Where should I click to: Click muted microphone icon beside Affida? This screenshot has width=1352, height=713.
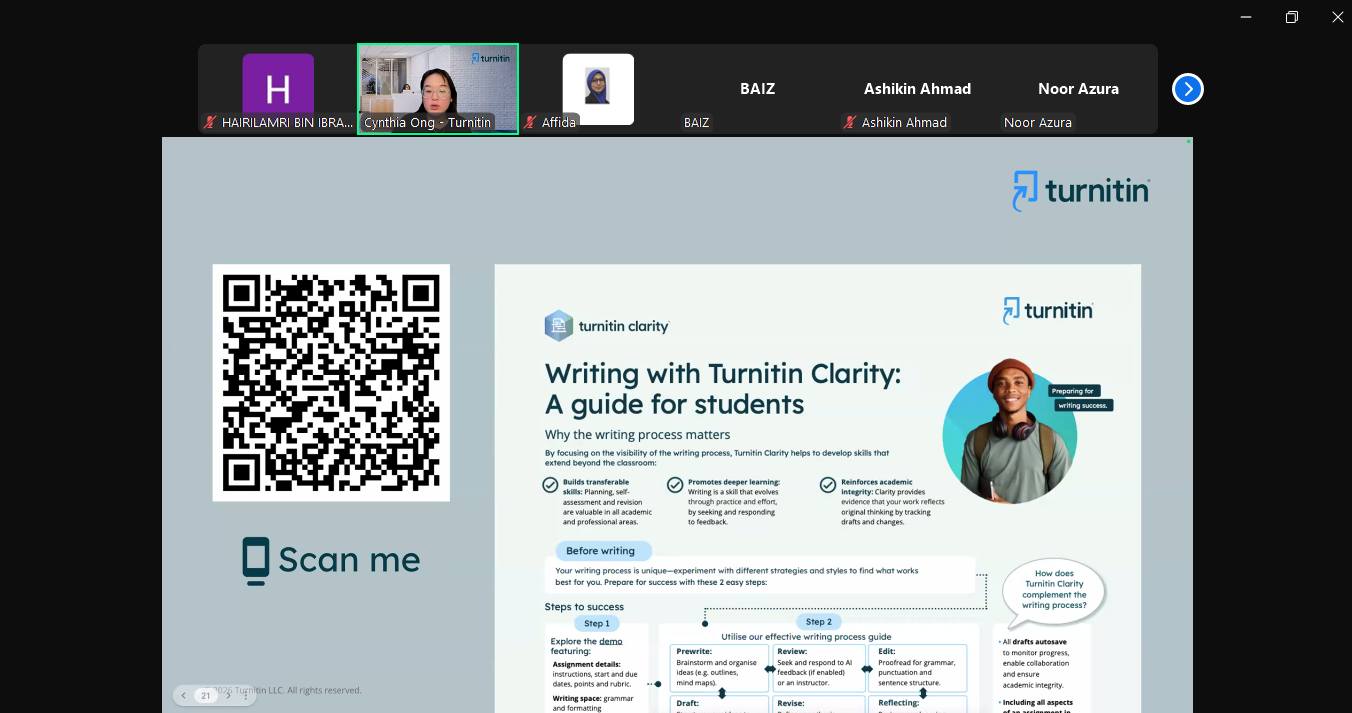click(530, 122)
